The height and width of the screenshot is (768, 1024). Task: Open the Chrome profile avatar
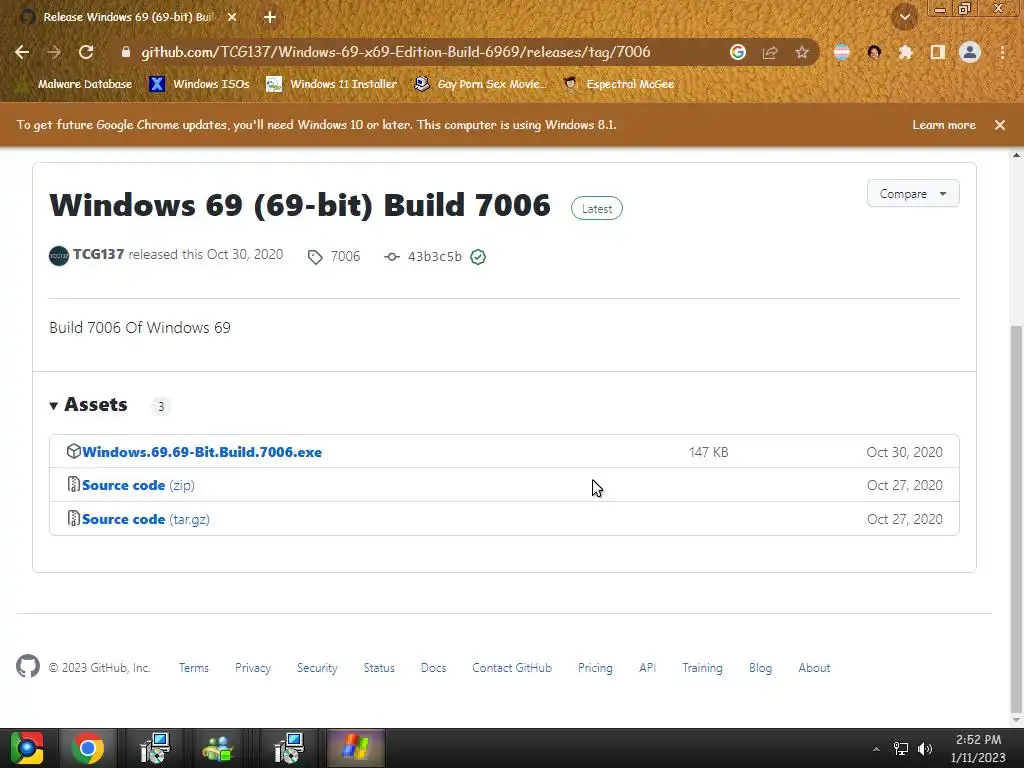click(x=970, y=52)
